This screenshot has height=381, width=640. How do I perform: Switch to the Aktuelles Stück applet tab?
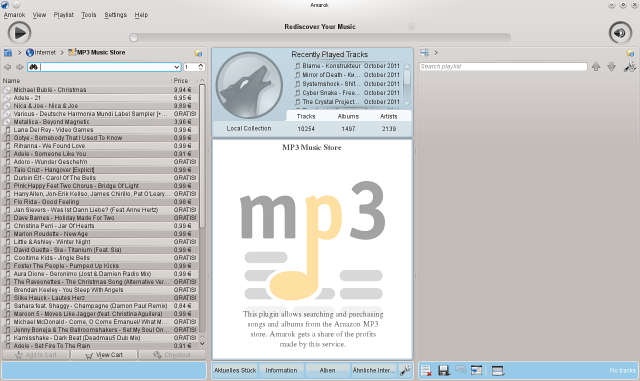tap(235, 370)
